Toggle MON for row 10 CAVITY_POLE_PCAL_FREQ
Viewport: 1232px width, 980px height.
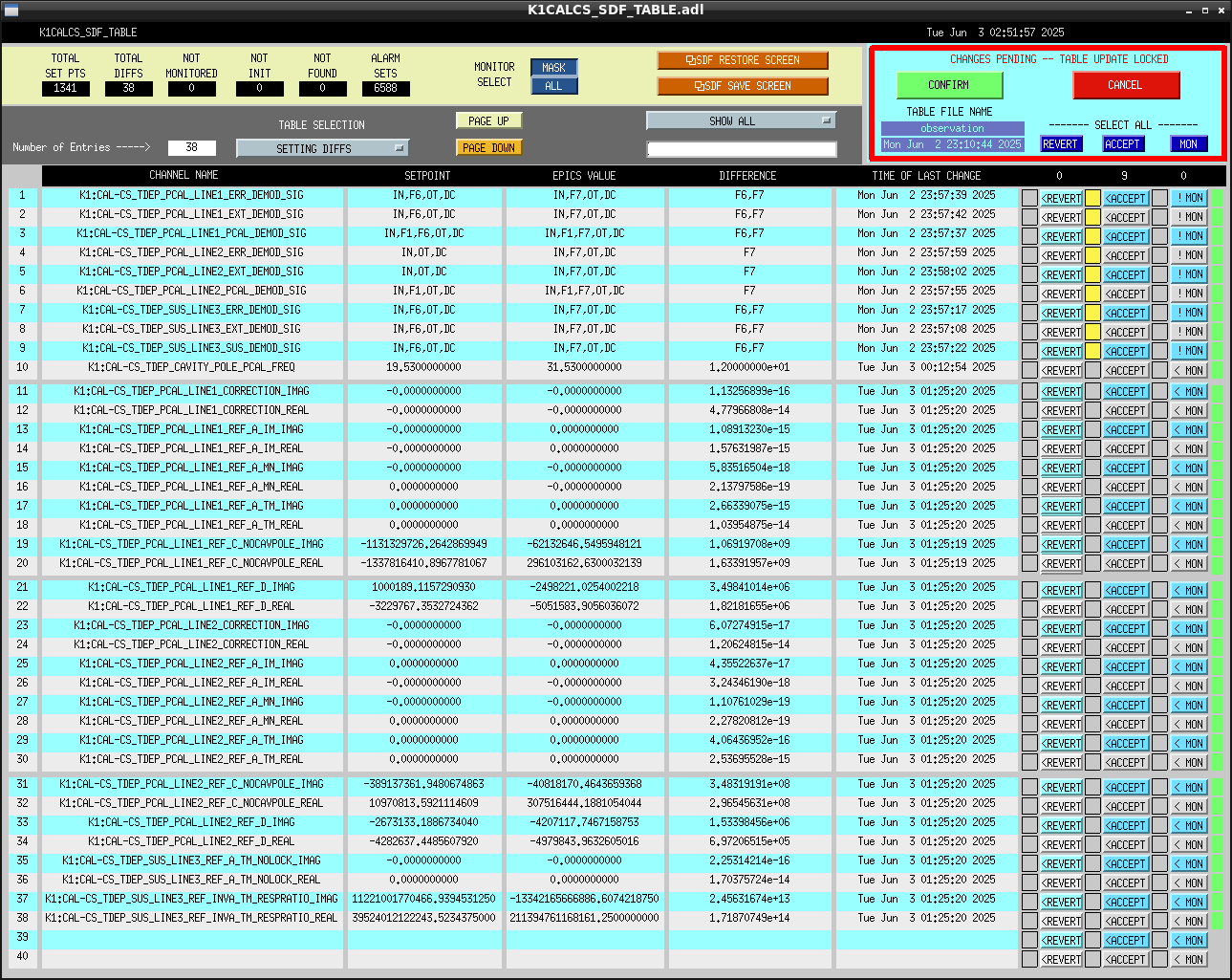1190,370
